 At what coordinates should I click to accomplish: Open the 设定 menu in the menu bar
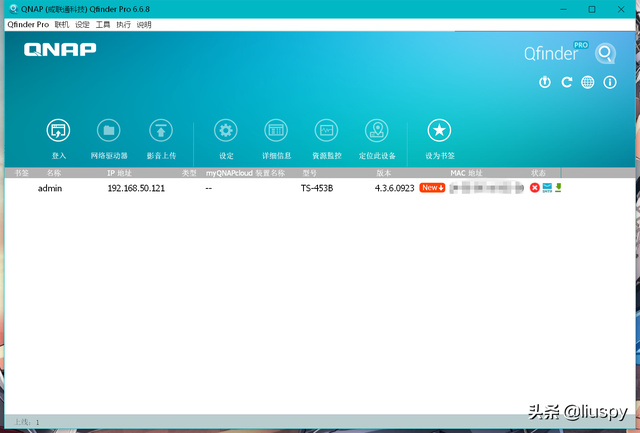point(82,24)
